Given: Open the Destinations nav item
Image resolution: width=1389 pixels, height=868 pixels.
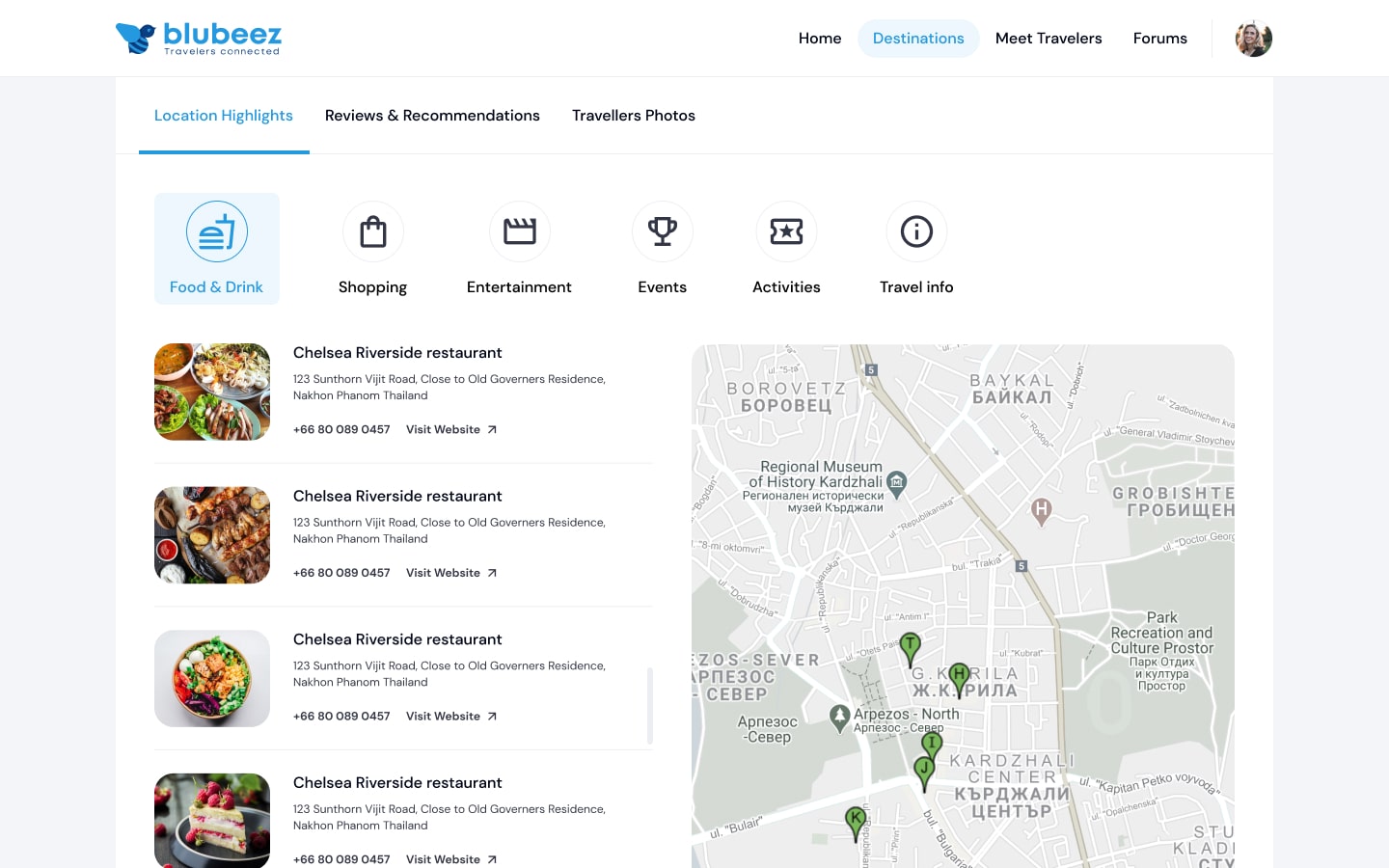Looking at the screenshot, I should (x=918, y=39).
